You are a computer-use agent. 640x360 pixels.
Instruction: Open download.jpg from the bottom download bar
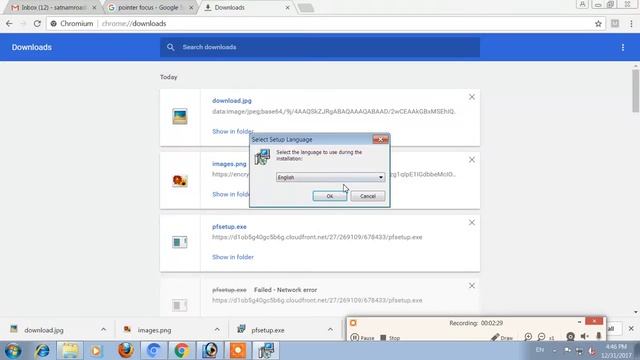44,330
